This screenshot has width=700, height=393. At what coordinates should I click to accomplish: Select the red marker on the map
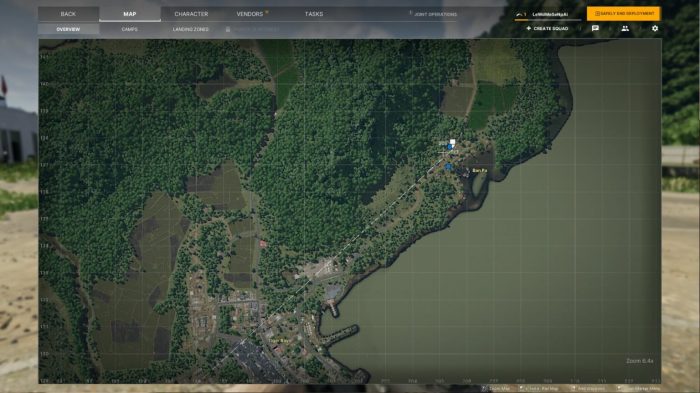[263, 243]
